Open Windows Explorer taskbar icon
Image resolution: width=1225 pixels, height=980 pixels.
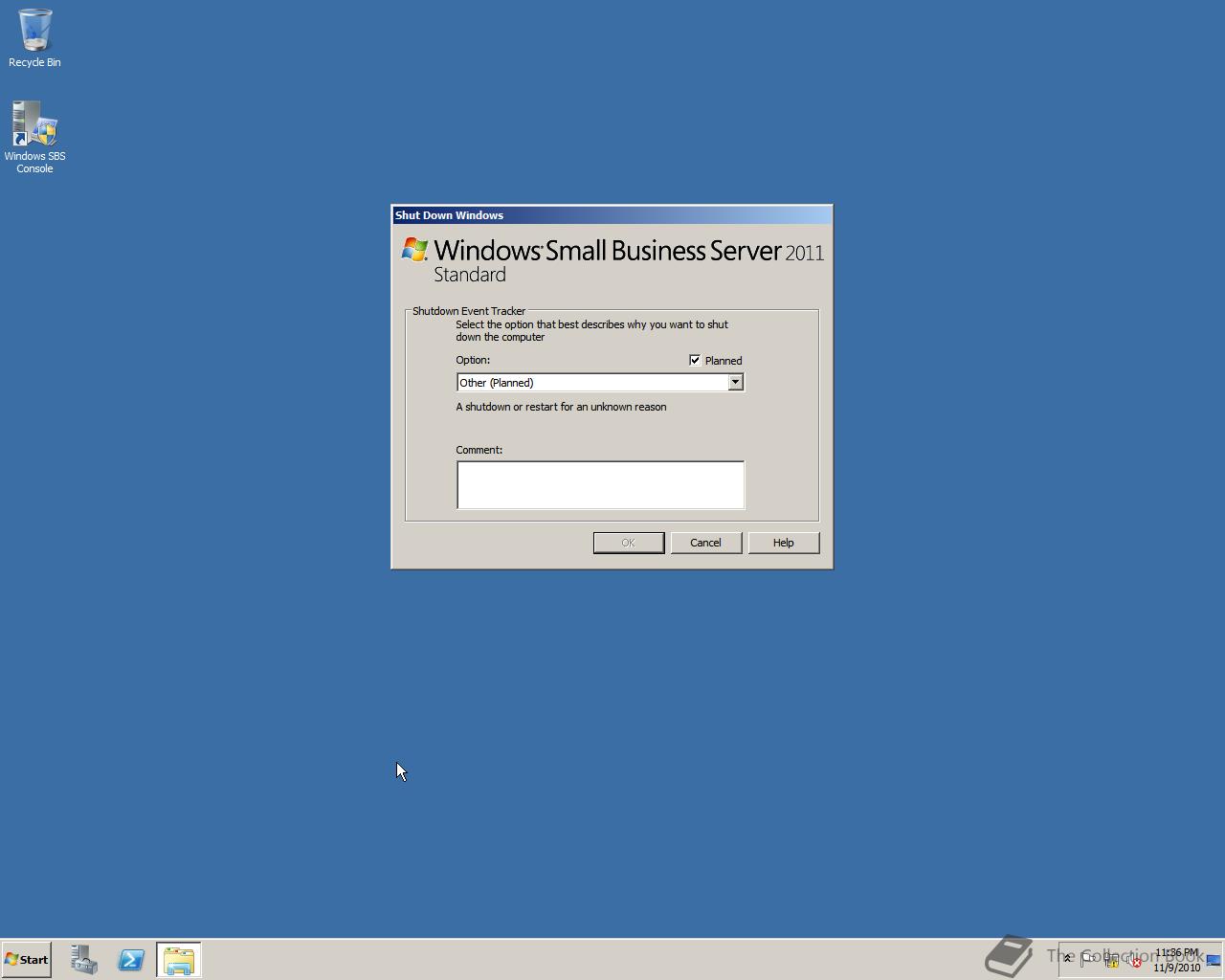[x=179, y=960]
